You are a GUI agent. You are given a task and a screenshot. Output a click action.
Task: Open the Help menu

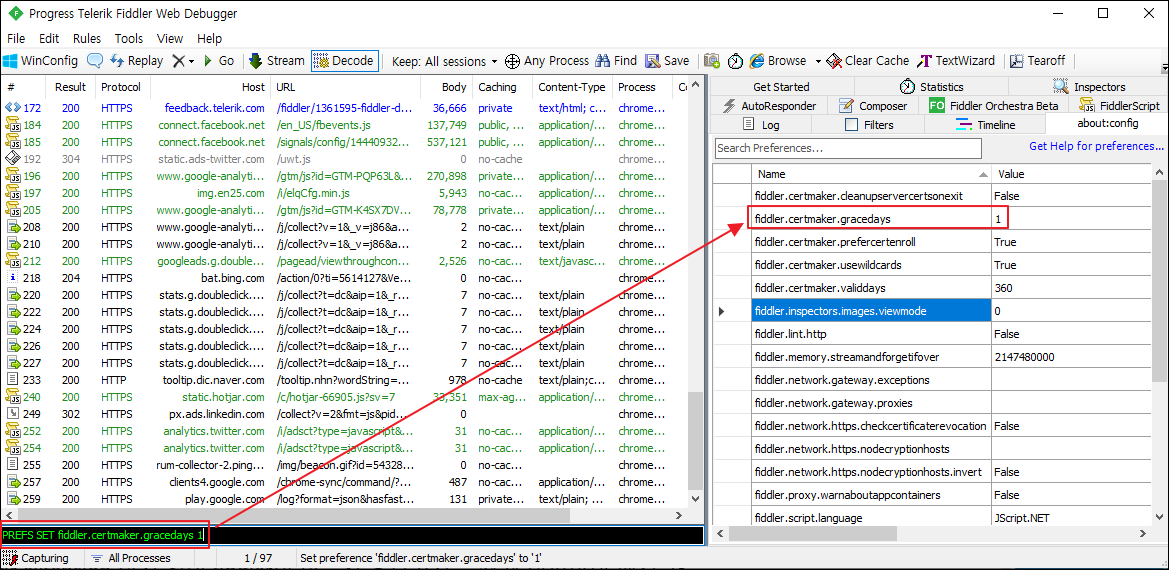pyautogui.click(x=209, y=39)
